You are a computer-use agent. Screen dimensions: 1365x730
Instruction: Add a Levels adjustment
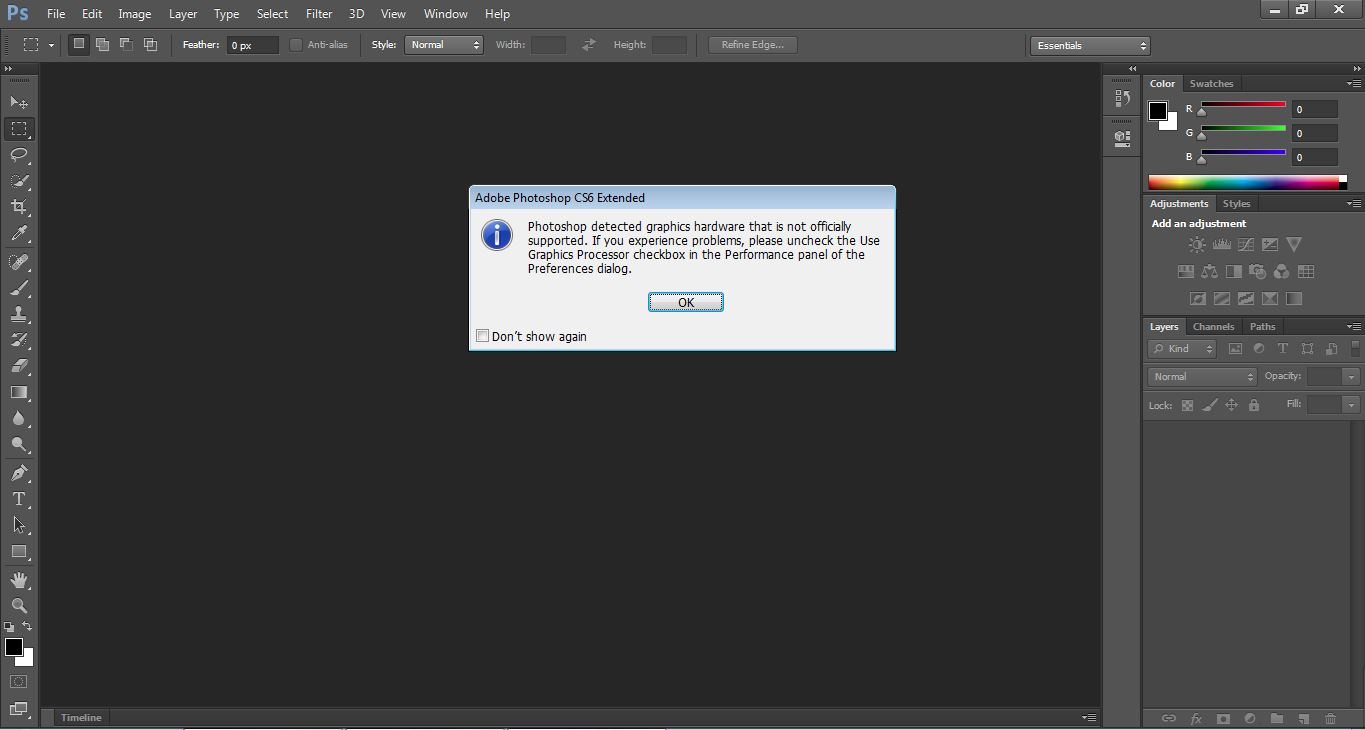(1221, 245)
